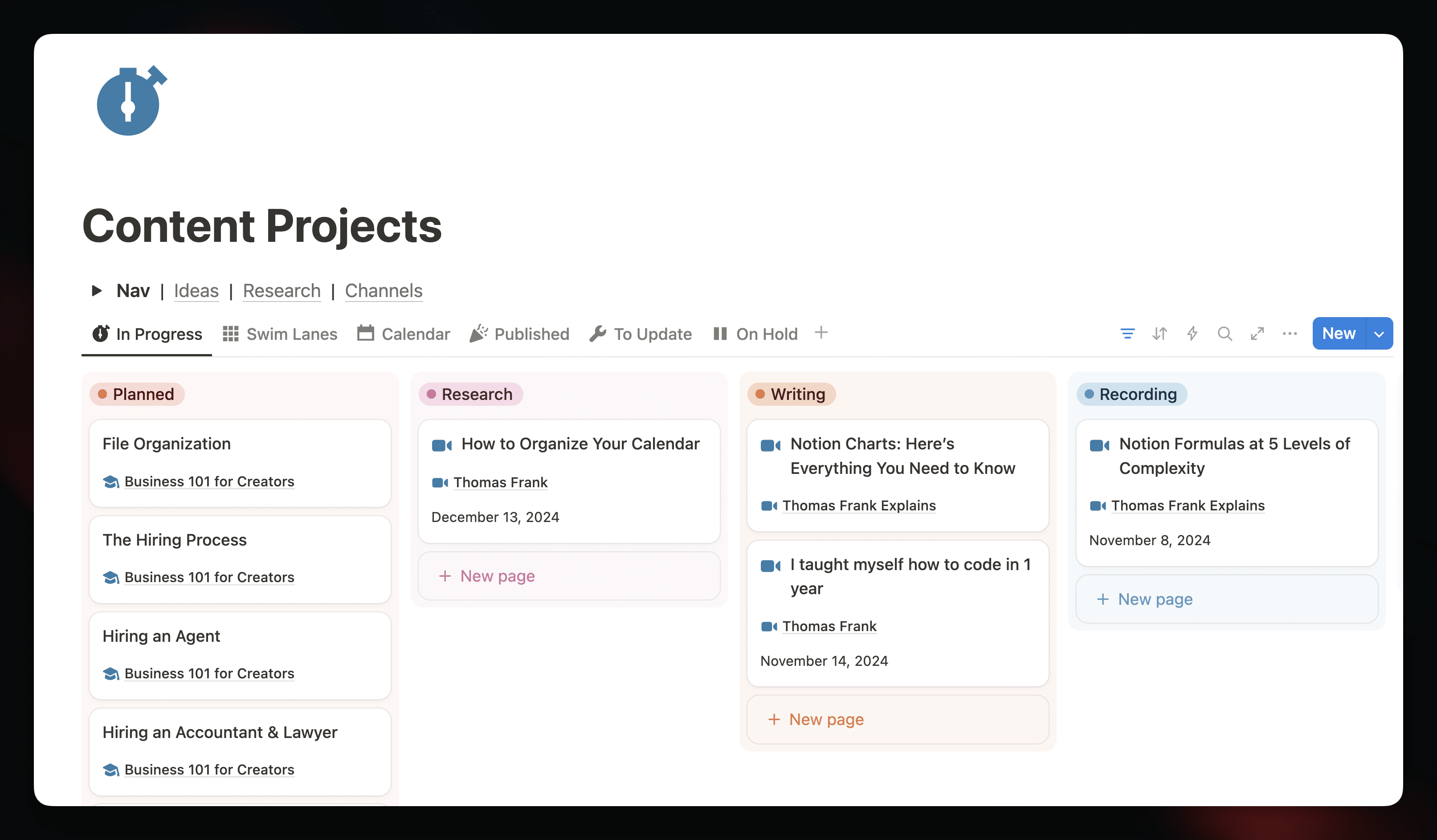Open Thomas Frank channel link in Research column

501,482
